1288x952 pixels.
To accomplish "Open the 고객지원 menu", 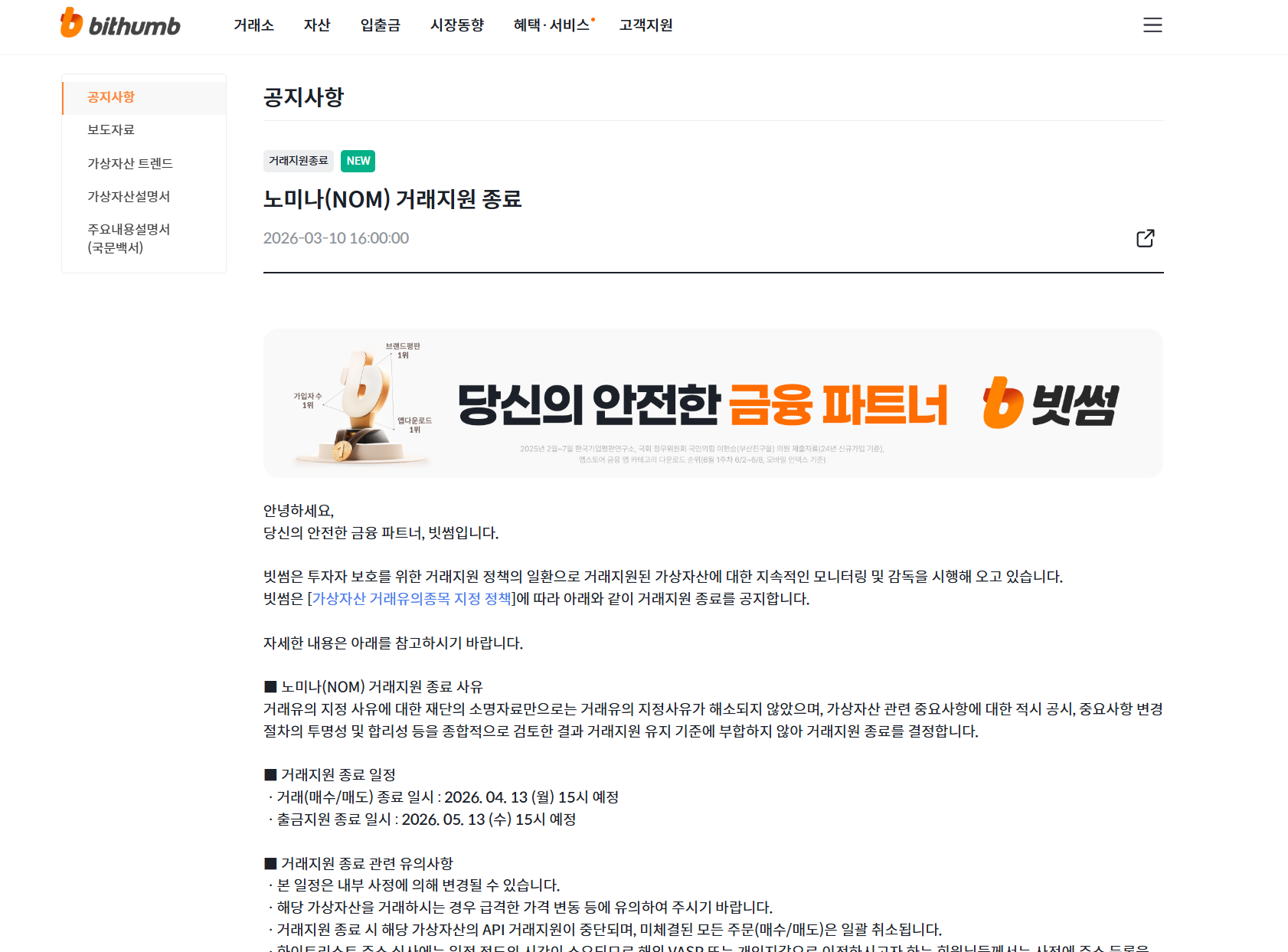I will pyautogui.click(x=646, y=25).
